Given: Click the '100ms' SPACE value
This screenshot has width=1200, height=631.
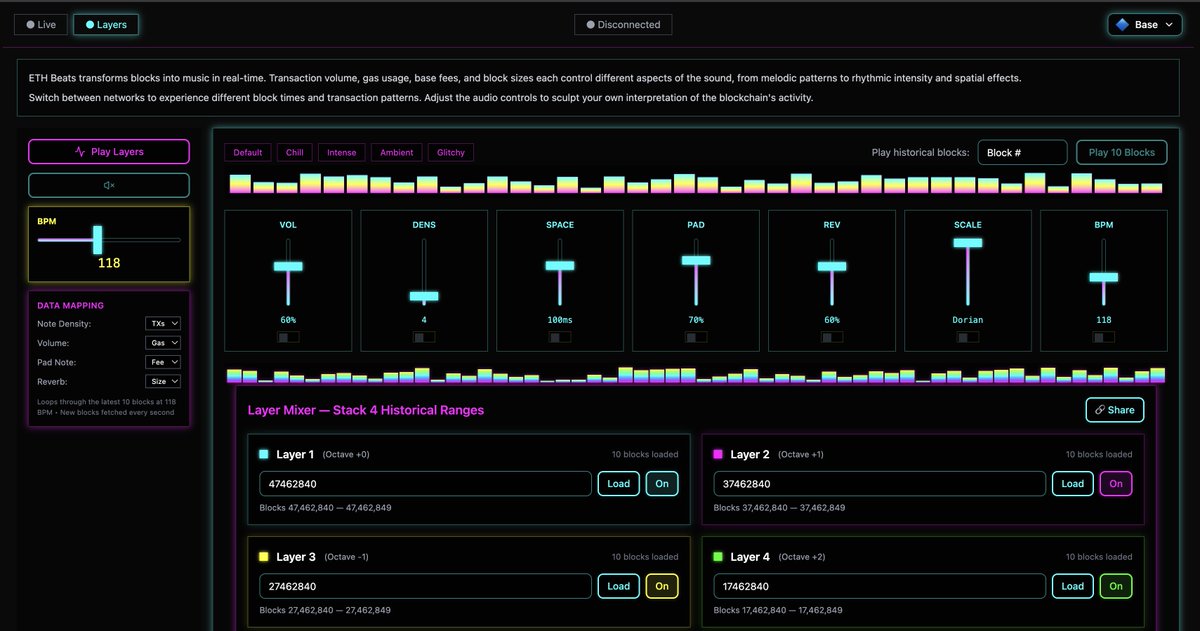Looking at the screenshot, I should tap(560, 320).
